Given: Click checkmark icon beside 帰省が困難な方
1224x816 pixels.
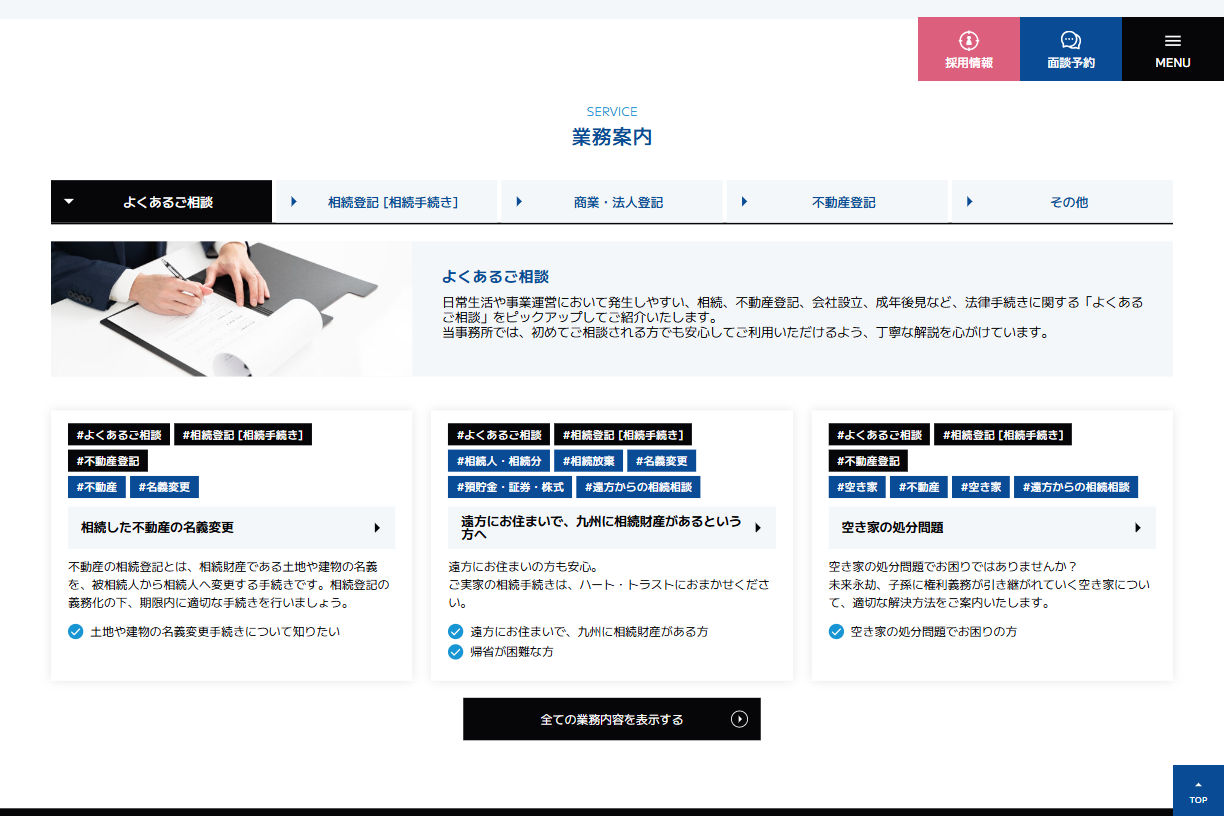Looking at the screenshot, I should click(x=456, y=652).
